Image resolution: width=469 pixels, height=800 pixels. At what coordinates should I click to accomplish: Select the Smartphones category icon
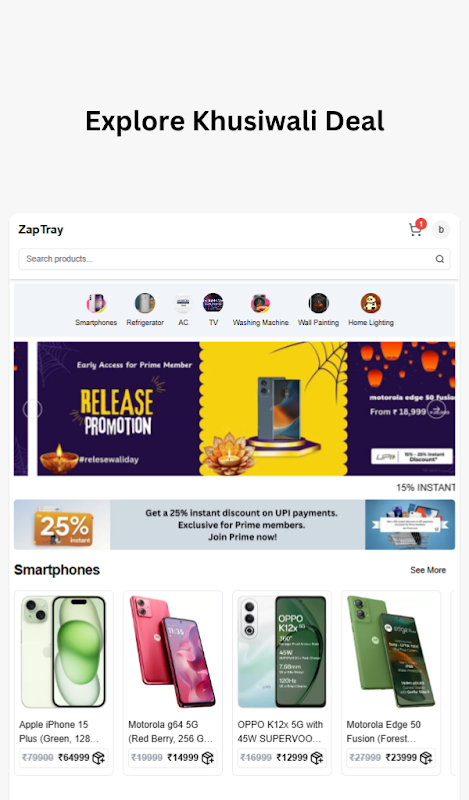pyautogui.click(x=96, y=303)
